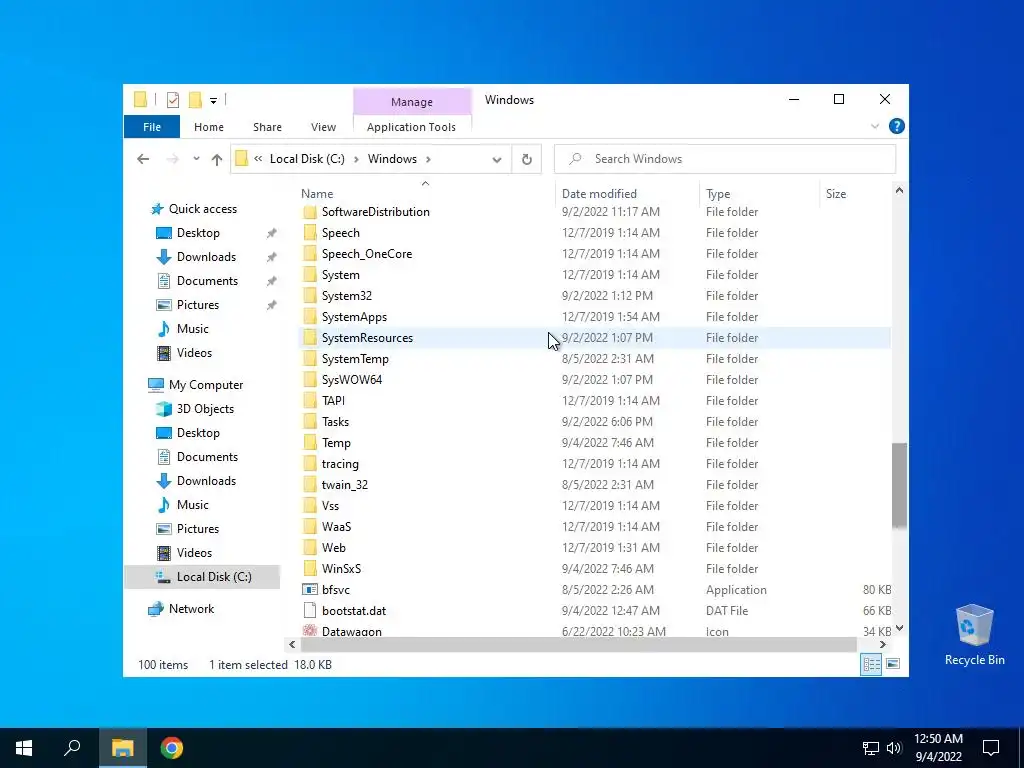Click Local Disk (C:) in address bar
Screen dimensions: 1024x768
point(307,159)
